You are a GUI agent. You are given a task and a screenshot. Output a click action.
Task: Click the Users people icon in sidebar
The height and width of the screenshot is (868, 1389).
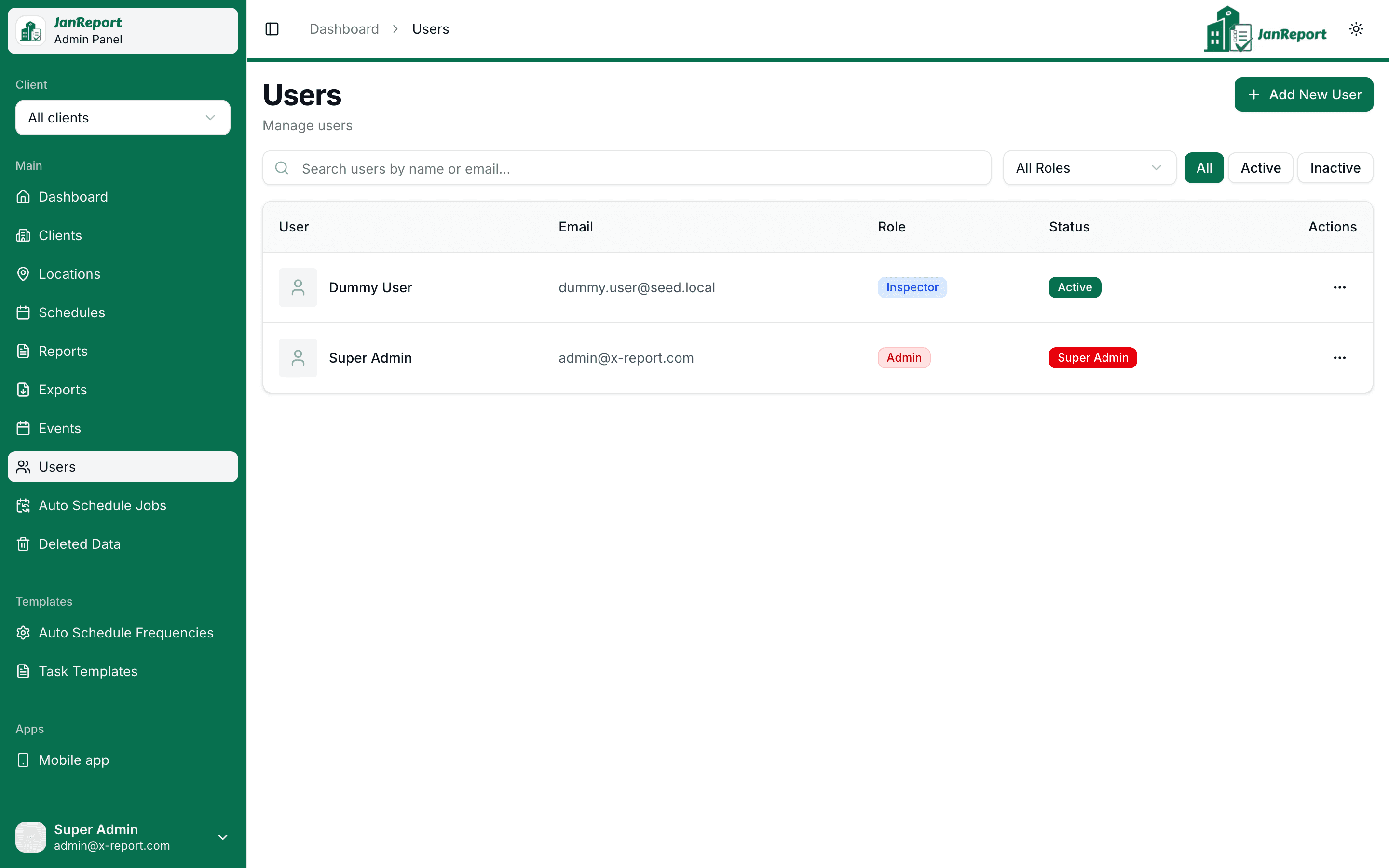coord(23,467)
